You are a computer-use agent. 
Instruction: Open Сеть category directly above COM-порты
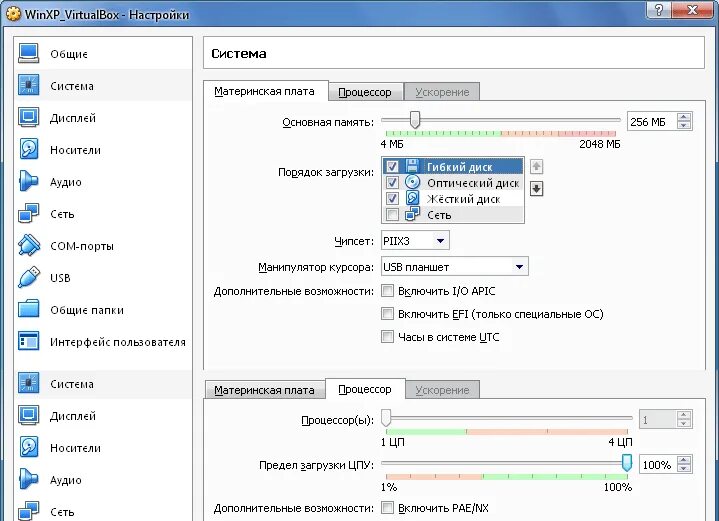[103, 214]
